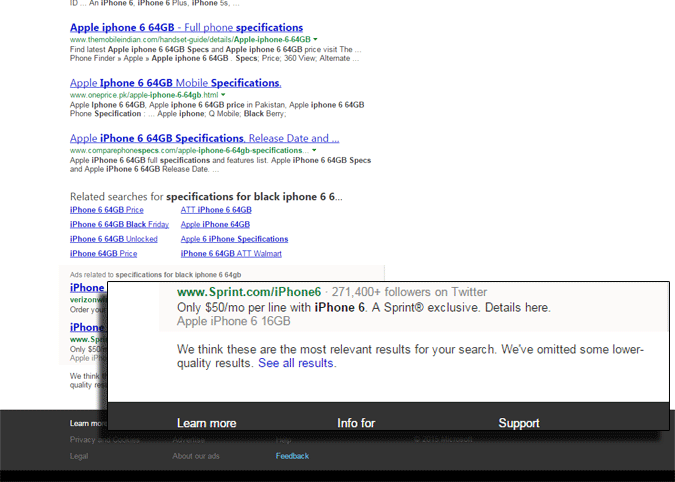Open the Help footer link
675x482 pixels.
pyautogui.click(x=283, y=439)
